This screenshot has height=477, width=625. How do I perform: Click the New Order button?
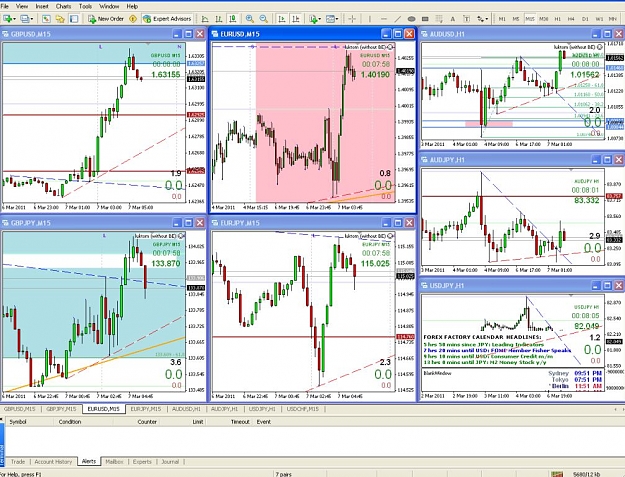pyautogui.click(x=106, y=19)
